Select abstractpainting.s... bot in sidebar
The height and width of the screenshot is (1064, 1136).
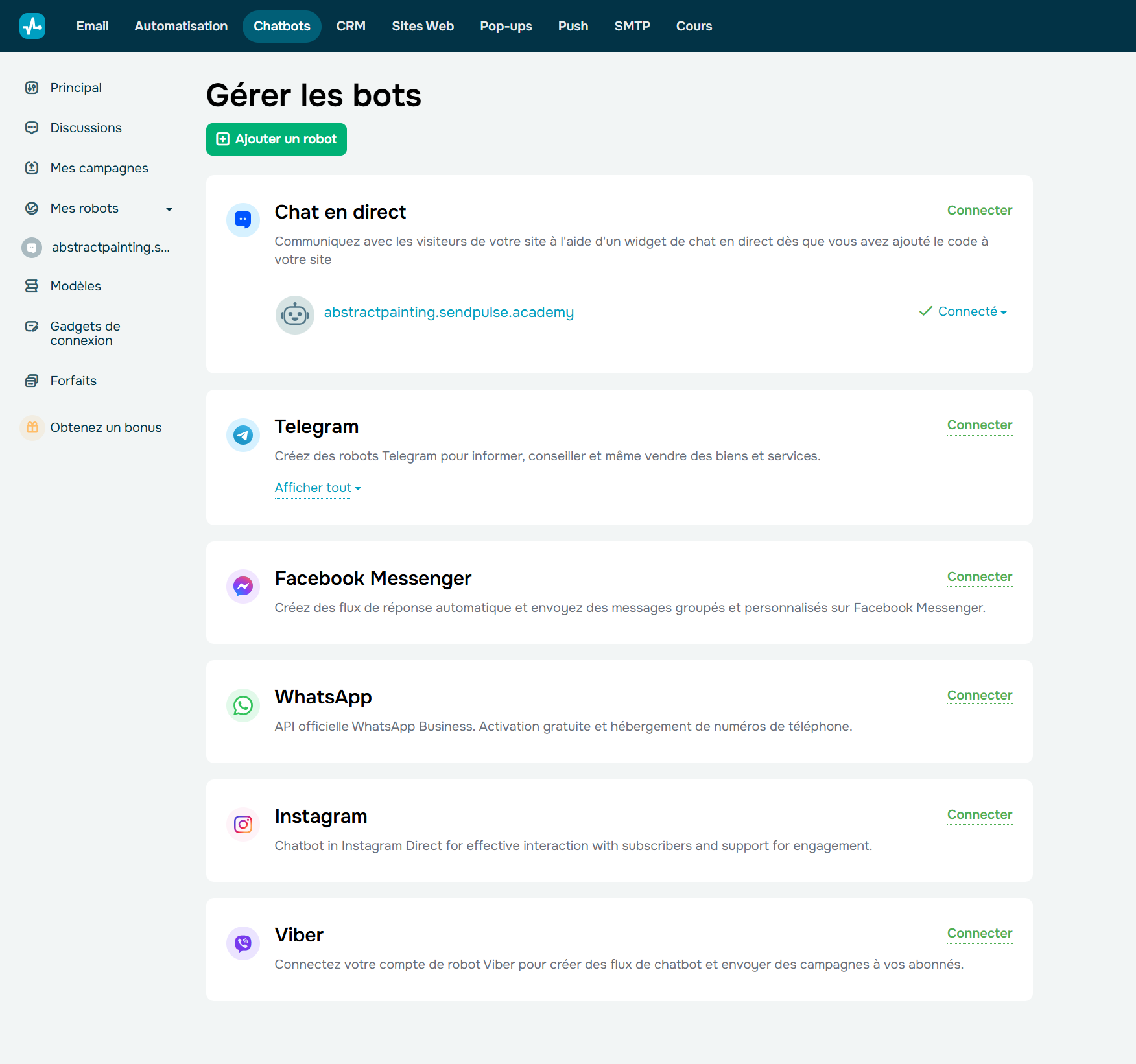111,247
